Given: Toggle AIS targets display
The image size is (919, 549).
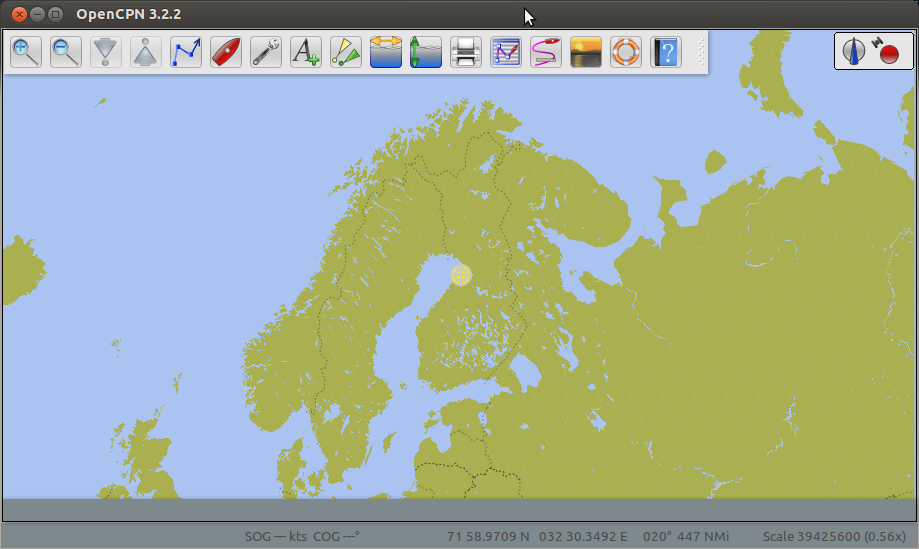Looking at the screenshot, I should coord(346,52).
